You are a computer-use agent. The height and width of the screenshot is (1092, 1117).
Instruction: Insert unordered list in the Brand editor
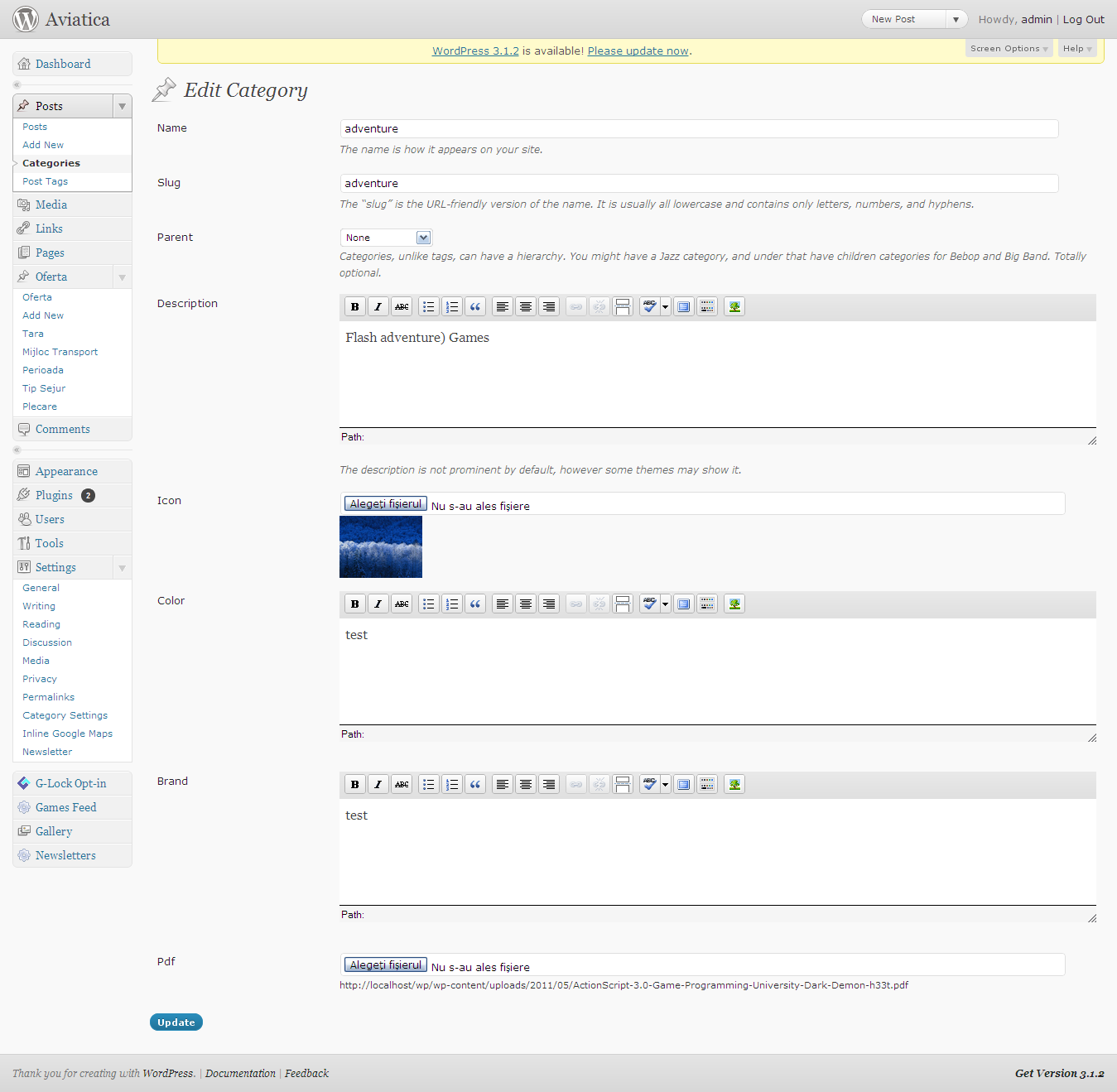click(429, 785)
